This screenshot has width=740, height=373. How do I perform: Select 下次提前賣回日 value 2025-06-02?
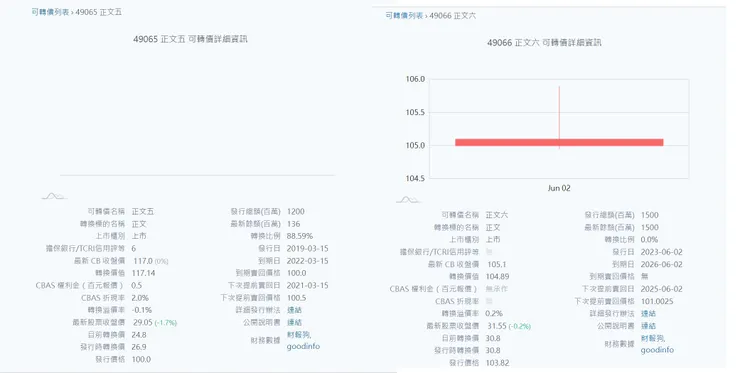pyautogui.click(x=662, y=289)
